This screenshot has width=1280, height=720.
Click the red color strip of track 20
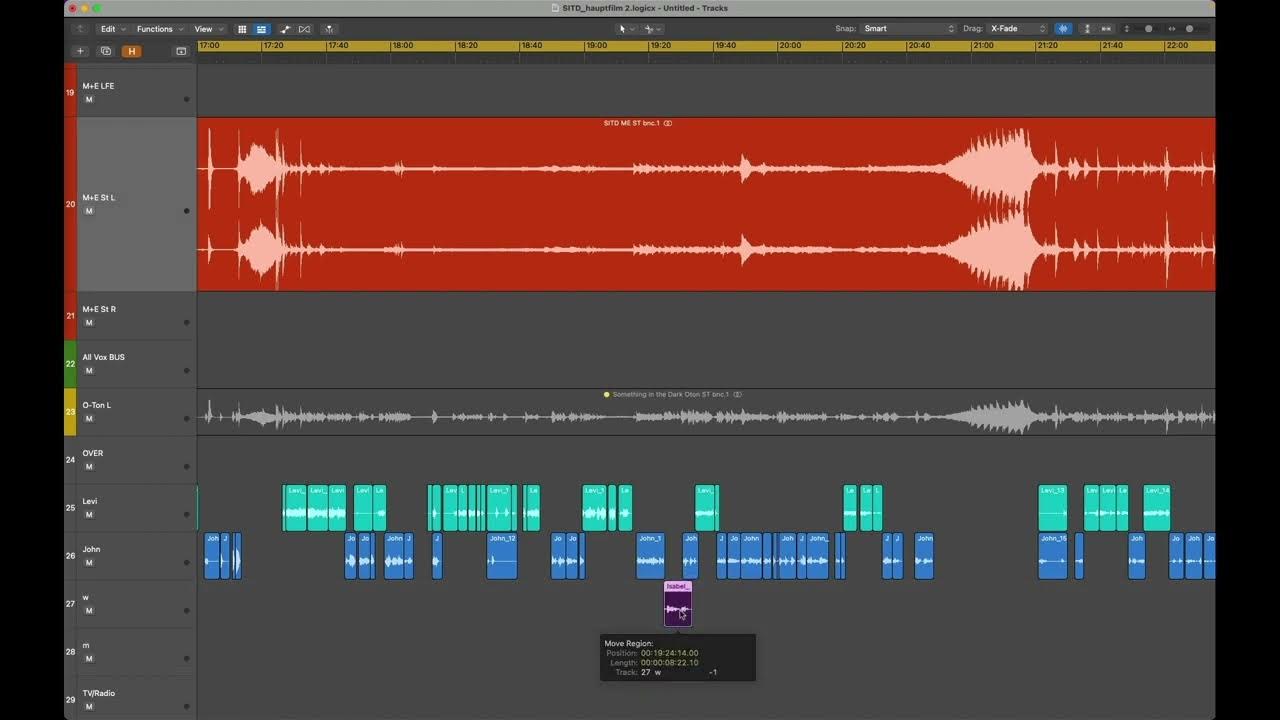70,204
